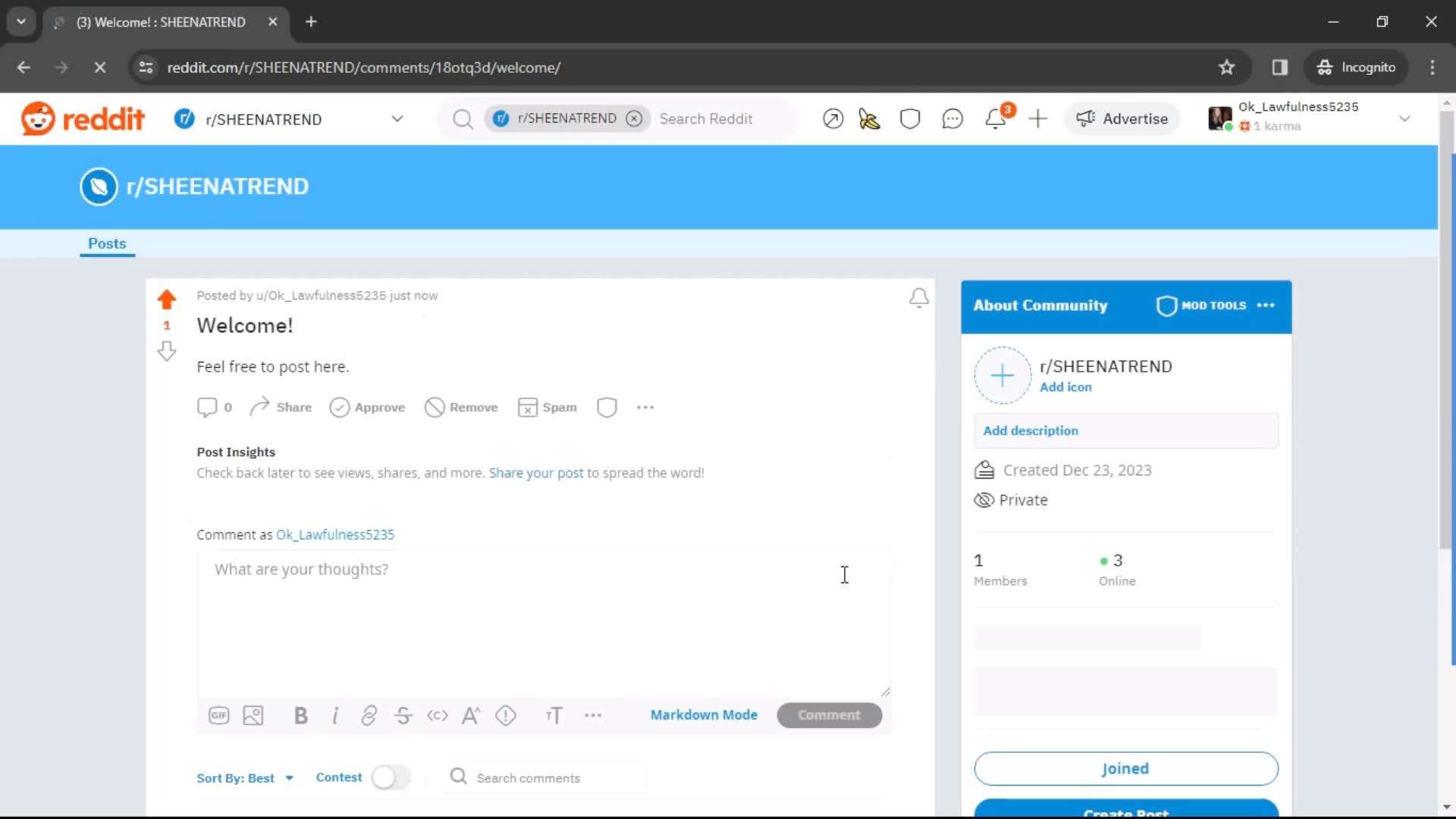
Task: Enable Markdown Mode toggle
Action: pyautogui.click(x=704, y=715)
